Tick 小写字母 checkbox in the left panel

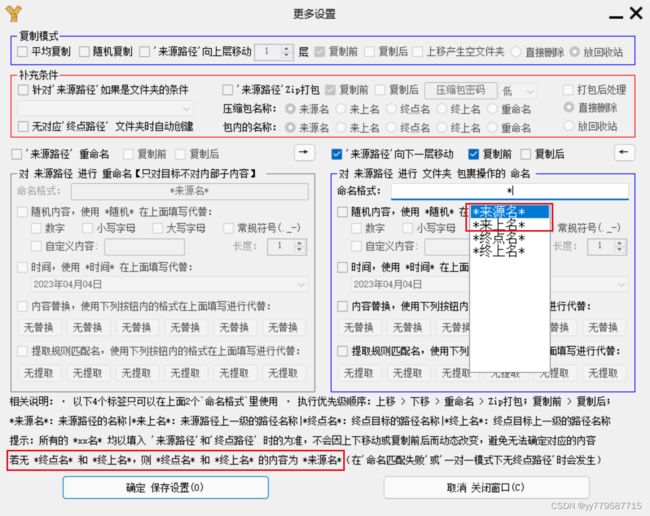pyautogui.click(x=87, y=228)
